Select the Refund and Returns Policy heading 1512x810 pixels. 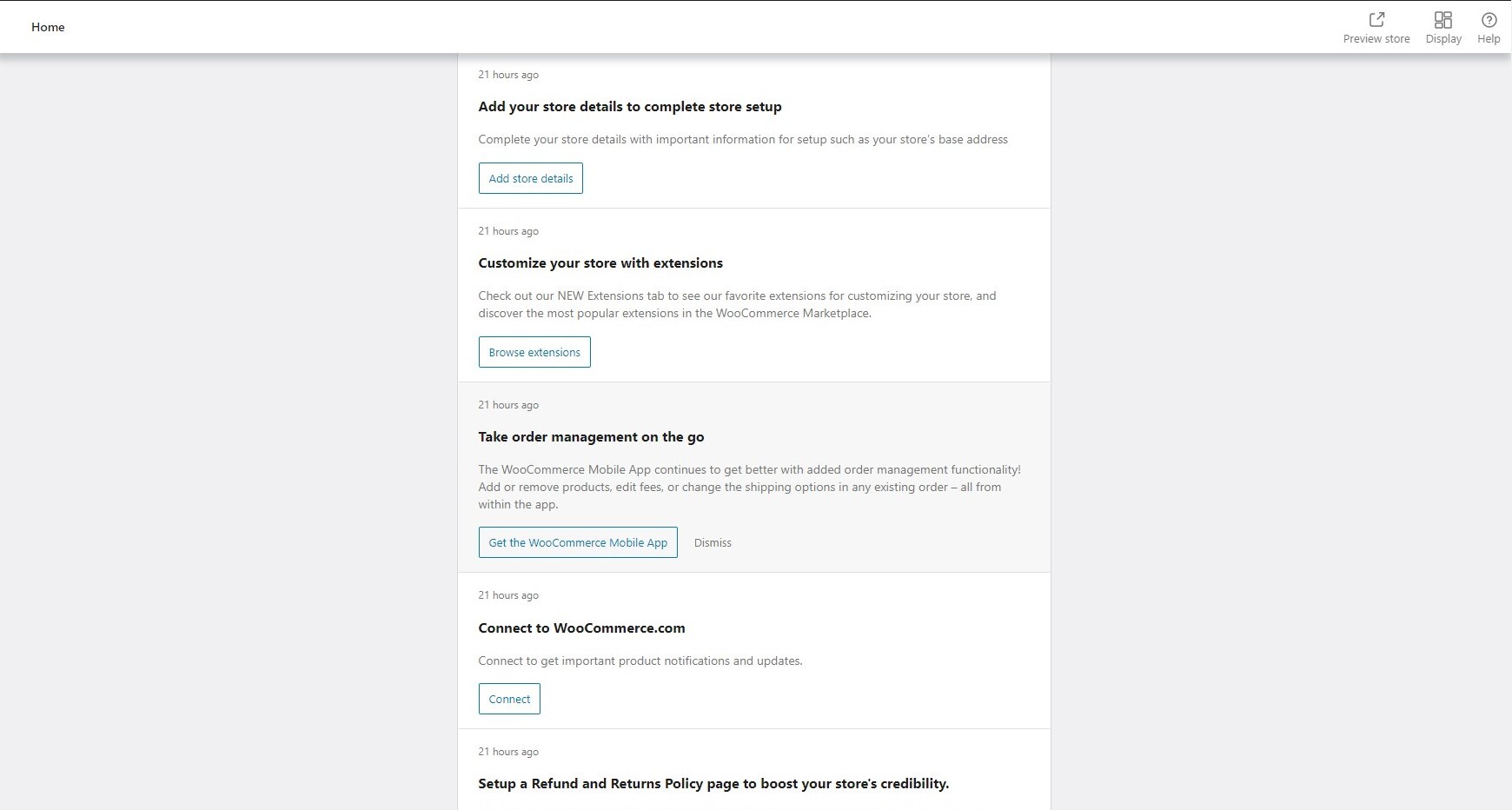click(713, 783)
